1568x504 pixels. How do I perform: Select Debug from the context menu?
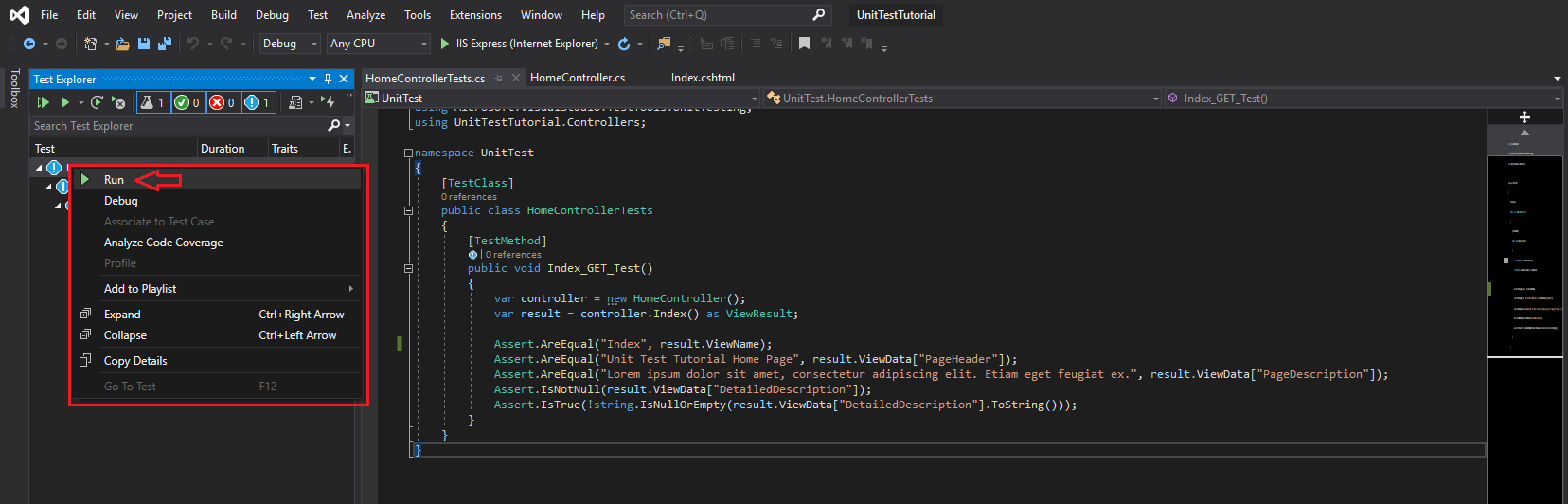coord(216,201)
